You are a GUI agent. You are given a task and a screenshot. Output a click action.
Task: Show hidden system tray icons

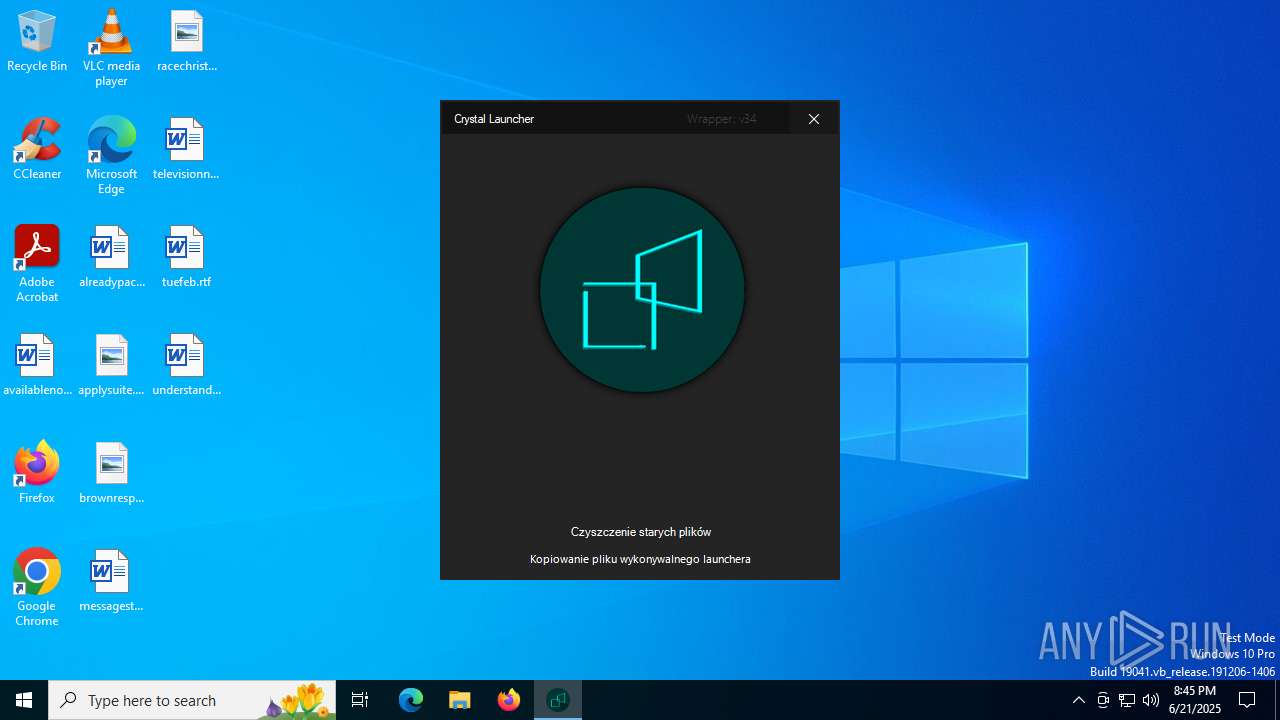[1078, 700]
